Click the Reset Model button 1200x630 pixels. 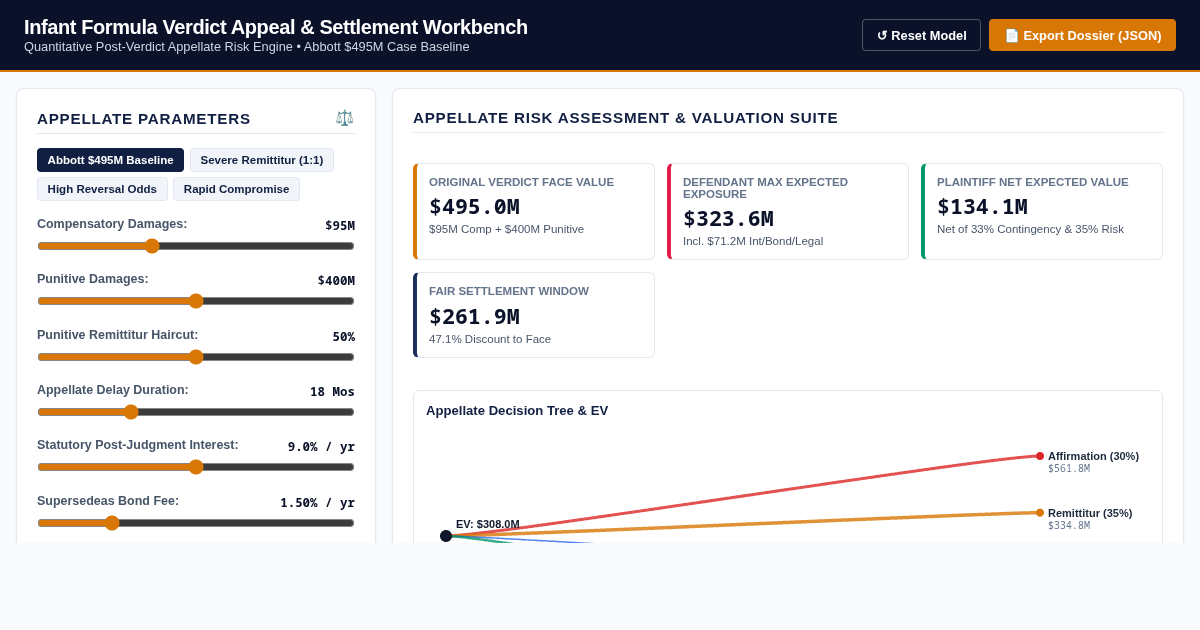pos(921,35)
